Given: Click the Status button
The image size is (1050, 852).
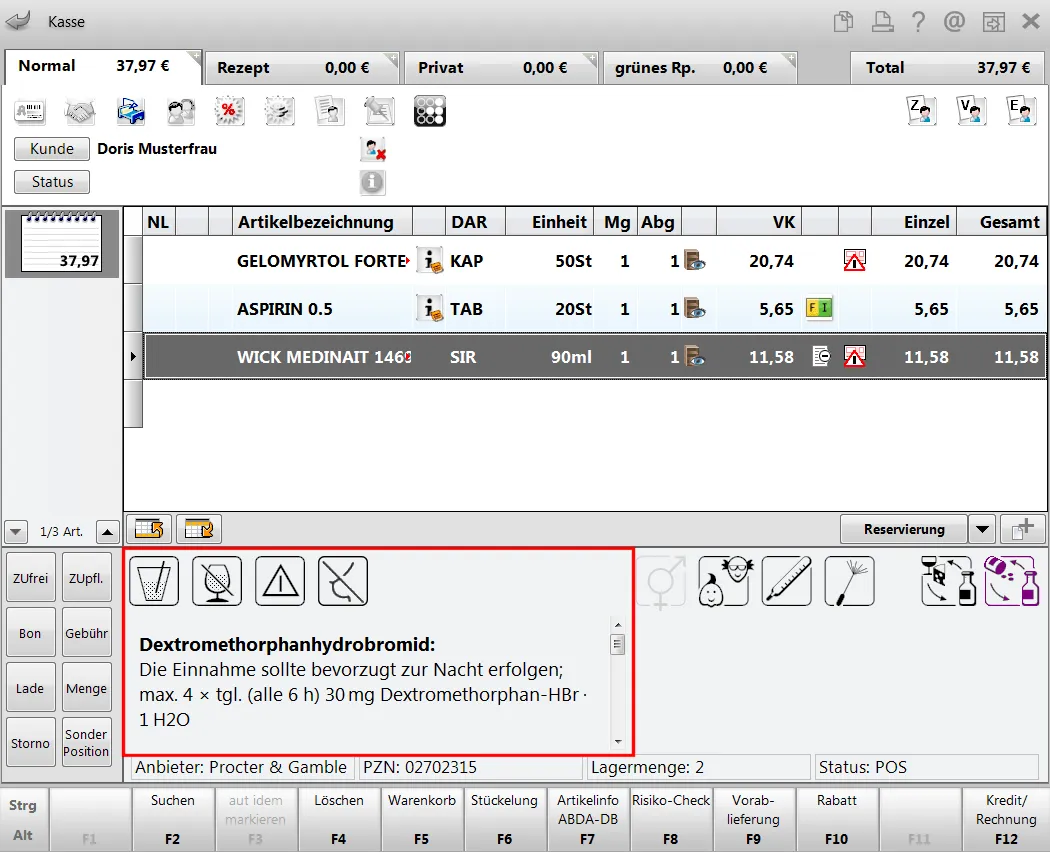Looking at the screenshot, I should pyautogui.click(x=52, y=182).
